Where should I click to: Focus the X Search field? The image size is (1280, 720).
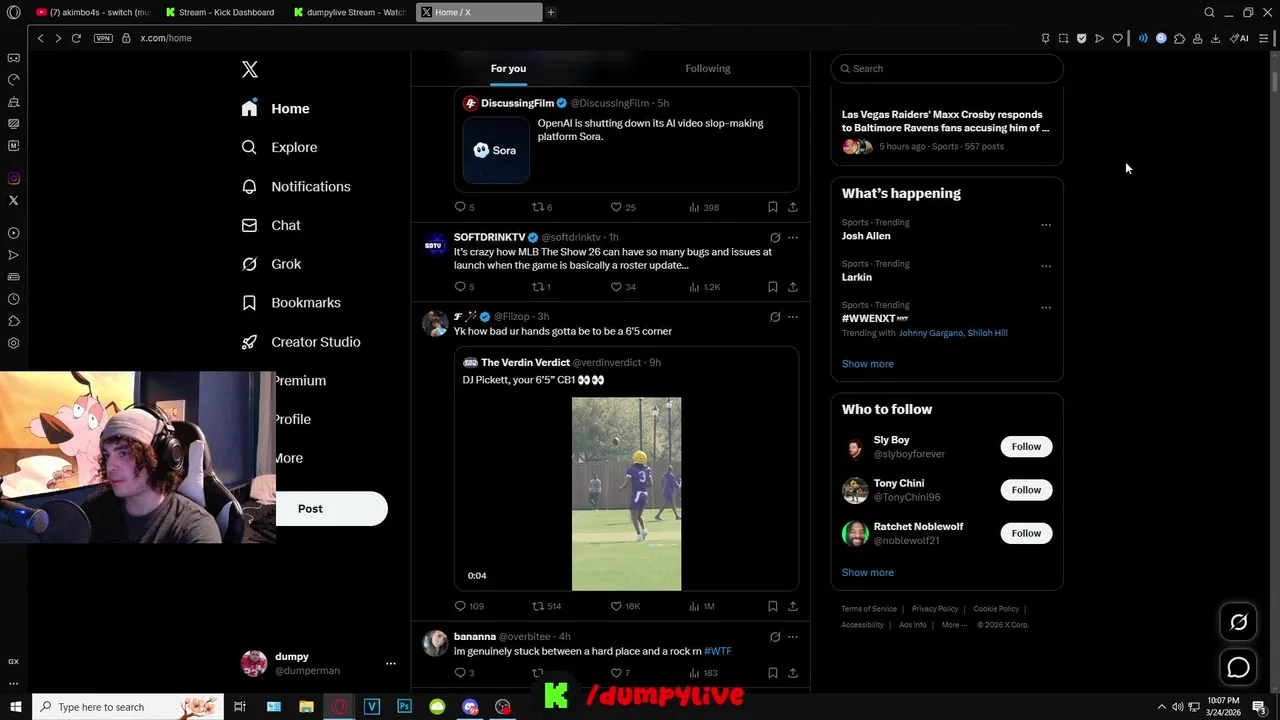[x=947, y=68]
